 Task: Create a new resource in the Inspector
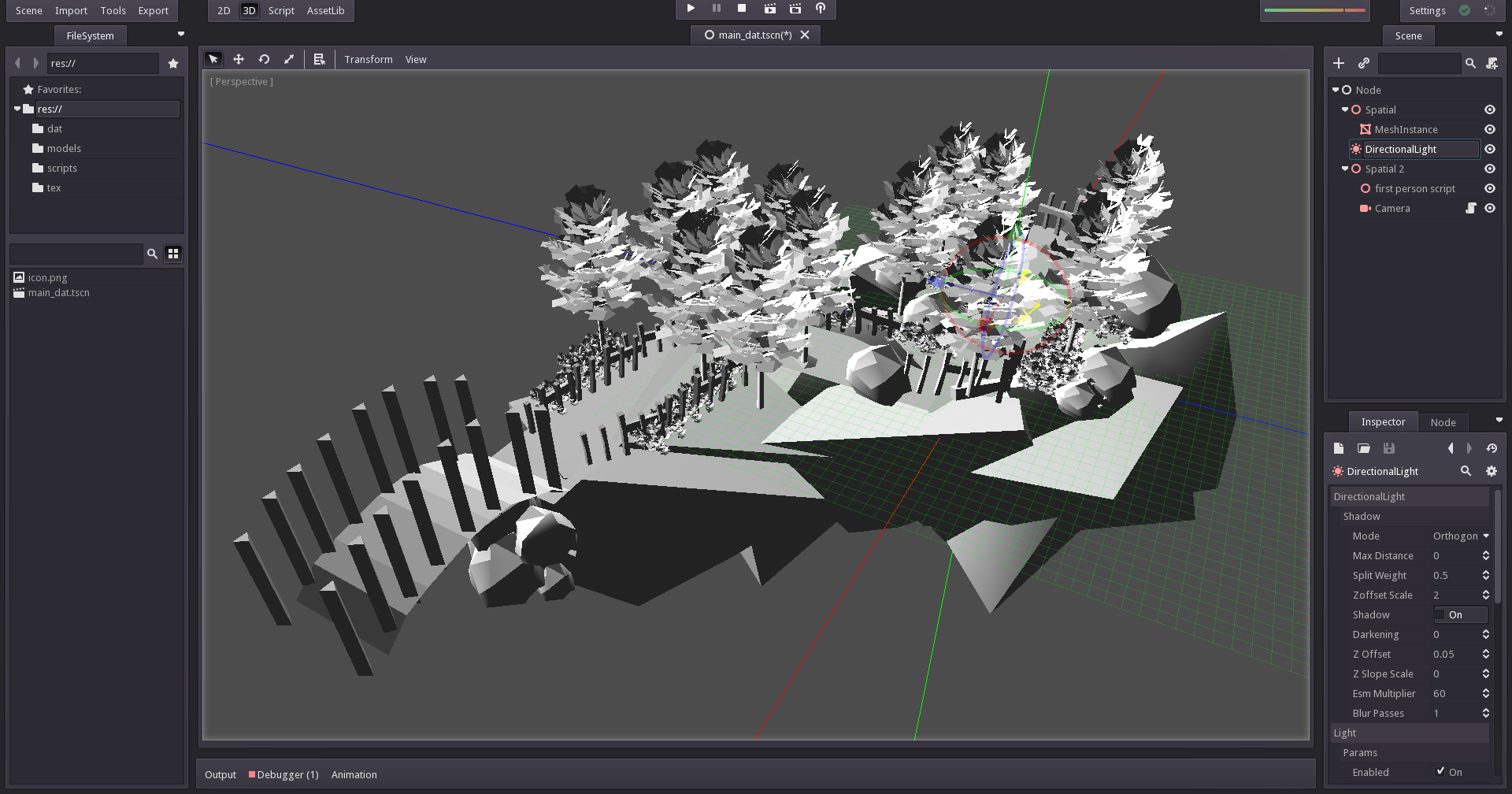click(x=1338, y=447)
